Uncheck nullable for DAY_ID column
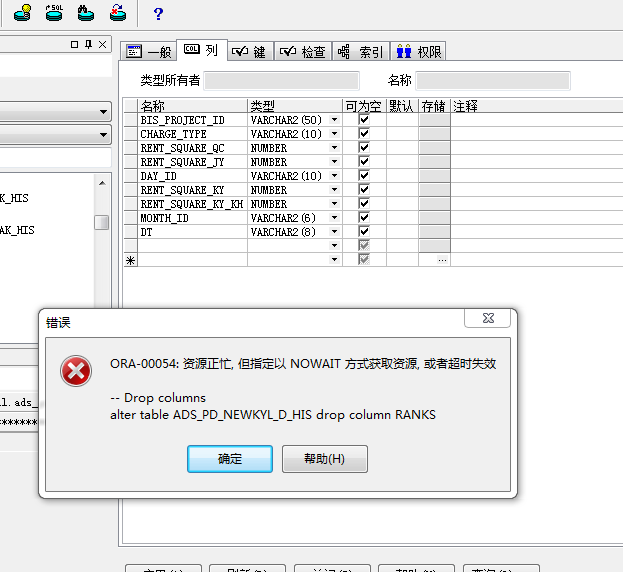This screenshot has height=572, width=623. coord(364,176)
